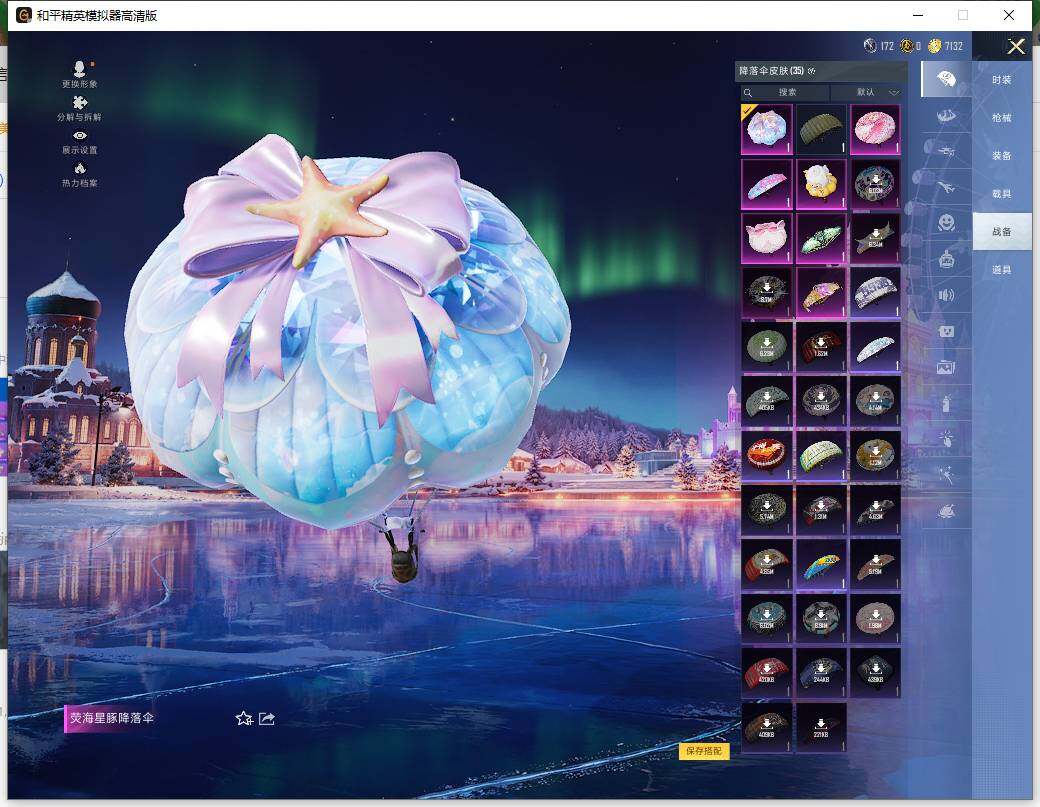Select the airplane category icon
The width and height of the screenshot is (1040, 807).
[946, 188]
